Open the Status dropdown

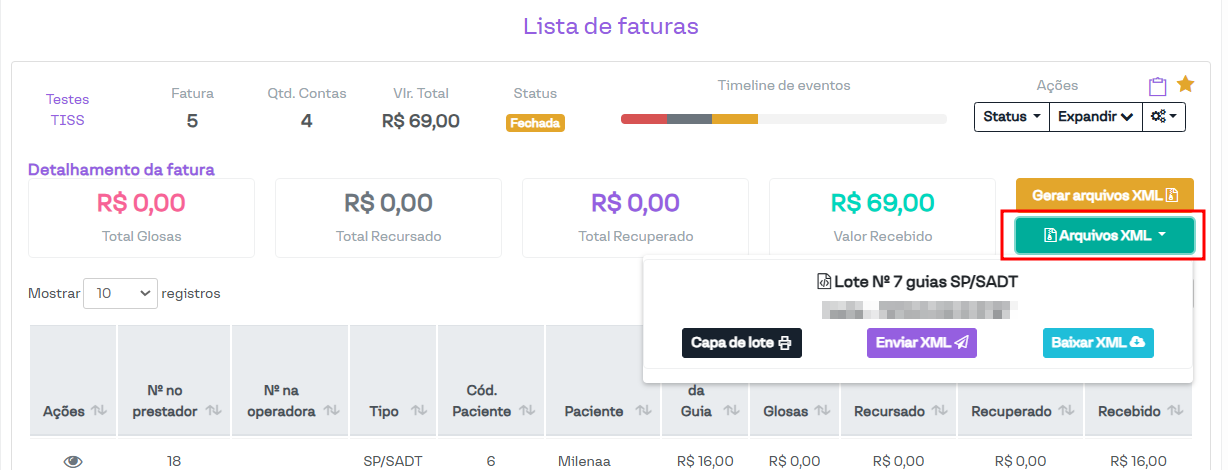coord(1011,117)
